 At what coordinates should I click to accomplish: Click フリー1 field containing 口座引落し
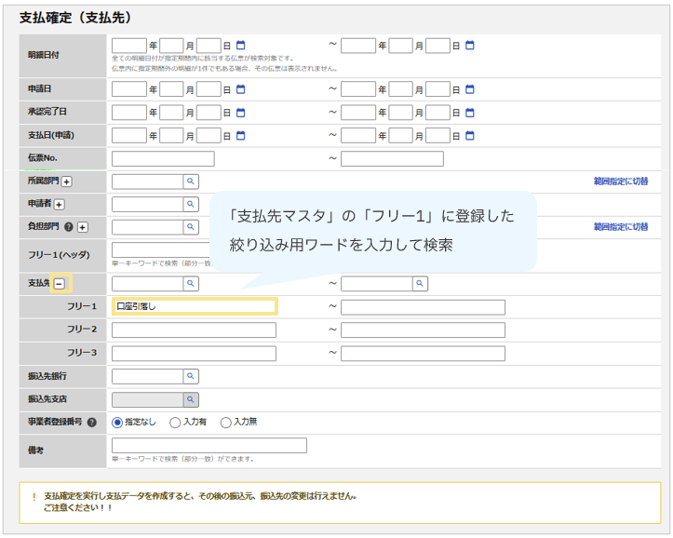[x=194, y=307]
